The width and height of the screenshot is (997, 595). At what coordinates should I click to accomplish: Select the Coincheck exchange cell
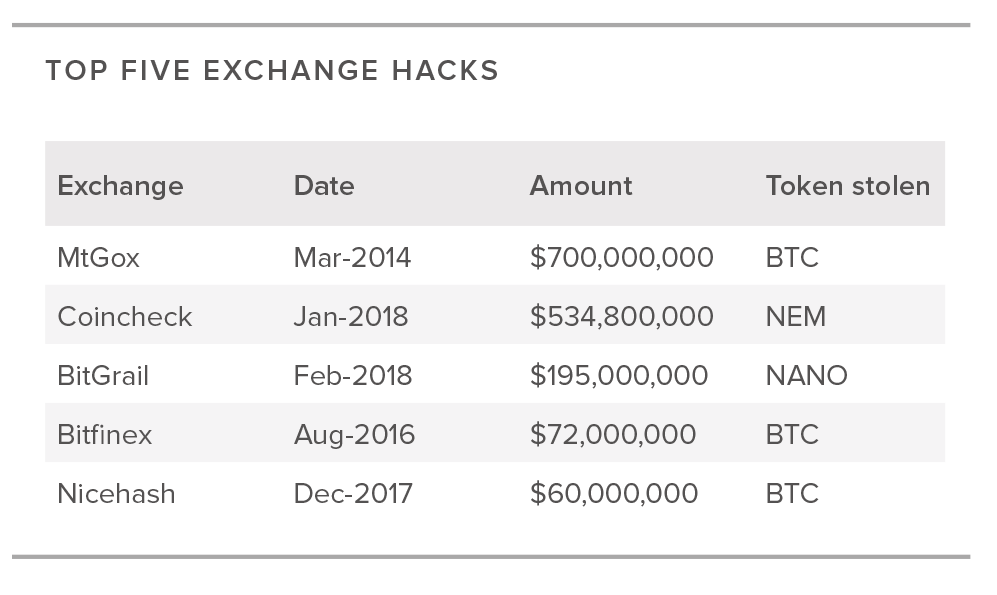[125, 317]
